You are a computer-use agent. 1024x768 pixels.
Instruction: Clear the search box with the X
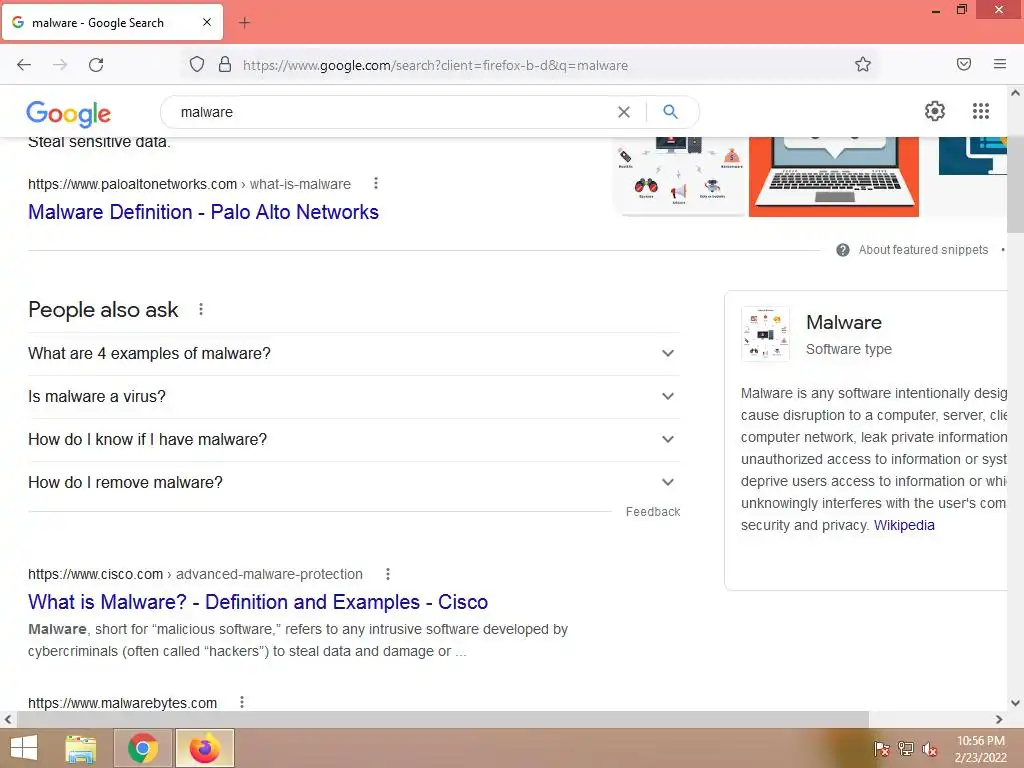coord(624,112)
